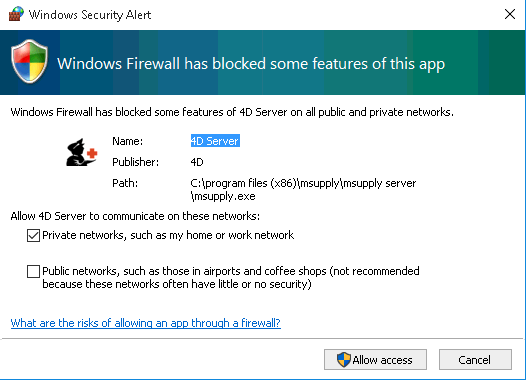Open the firewall risks help link
This screenshot has height=380, width=526.
[146, 323]
